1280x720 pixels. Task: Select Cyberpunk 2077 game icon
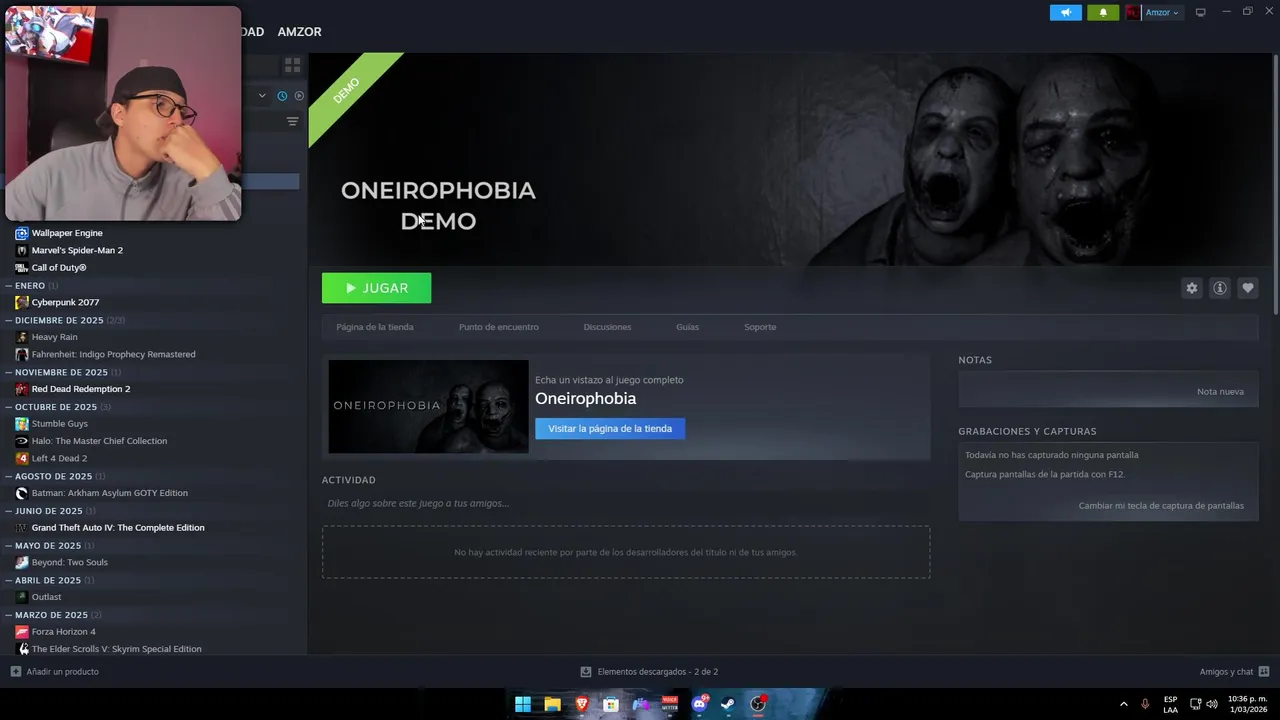pyautogui.click(x=21, y=302)
